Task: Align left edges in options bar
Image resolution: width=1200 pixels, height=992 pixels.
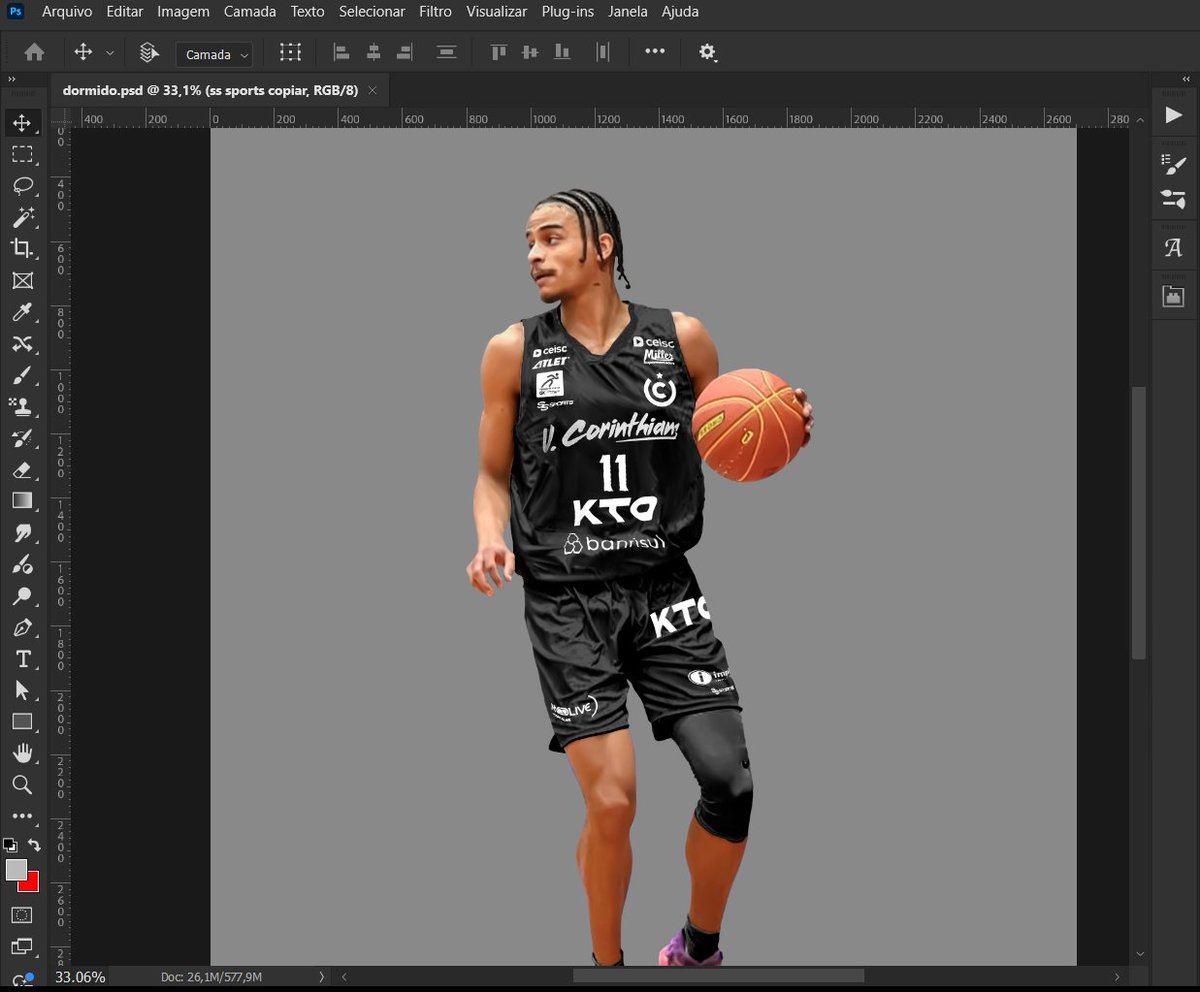Action: (341, 52)
